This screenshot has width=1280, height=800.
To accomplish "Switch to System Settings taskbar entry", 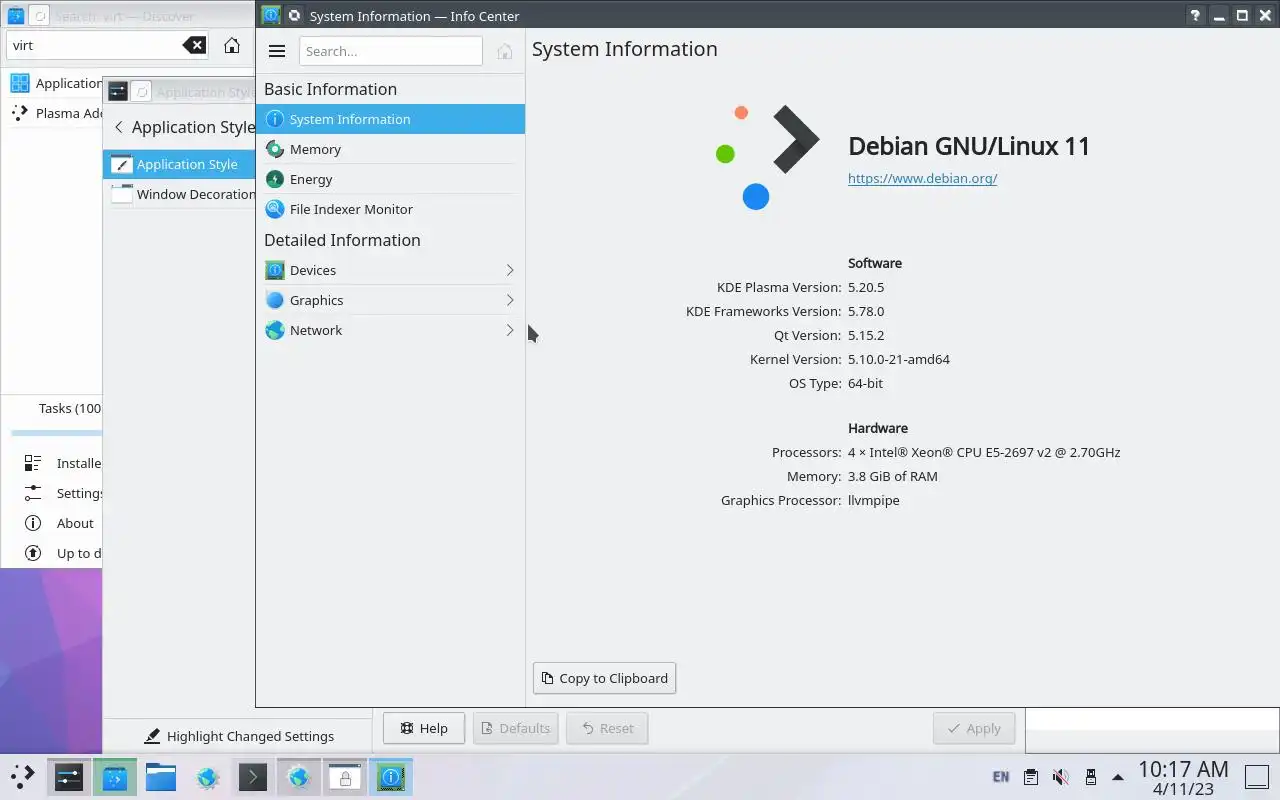I will click(x=69, y=777).
